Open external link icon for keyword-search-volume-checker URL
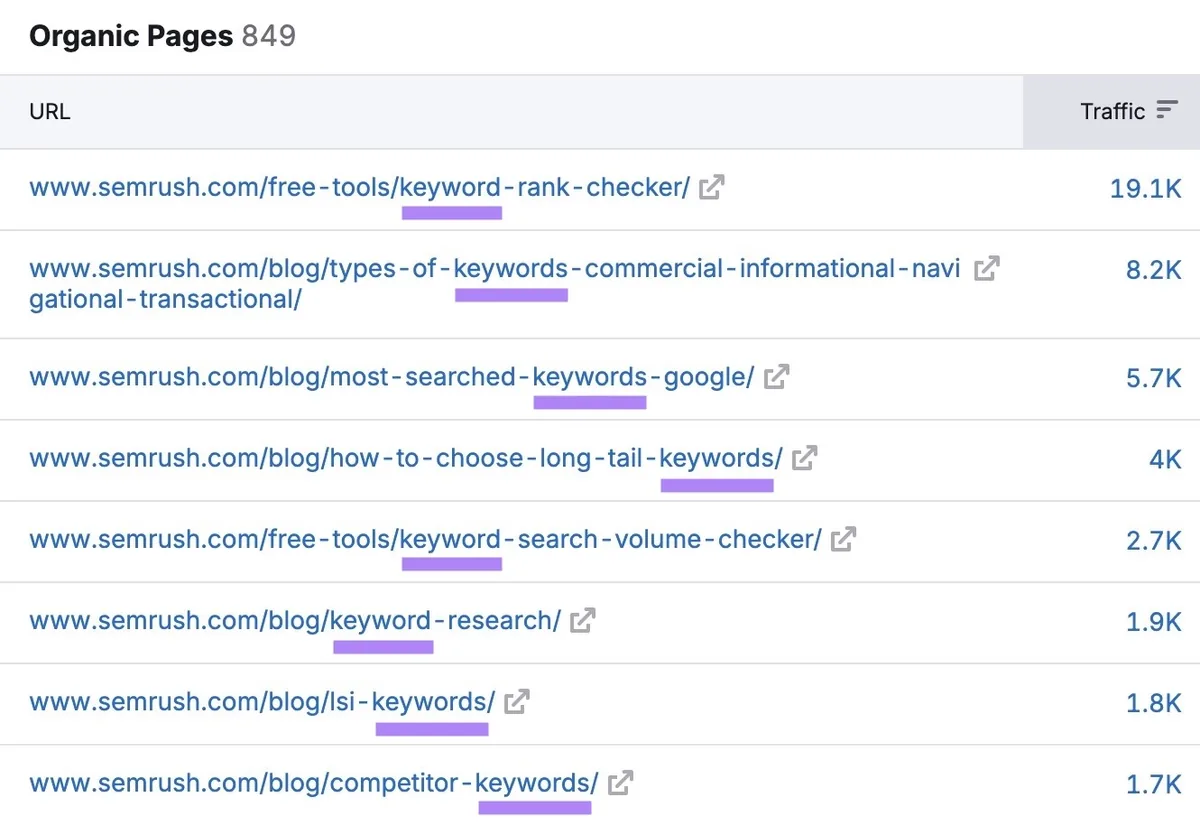Viewport: 1200px width, 825px height. [843, 539]
